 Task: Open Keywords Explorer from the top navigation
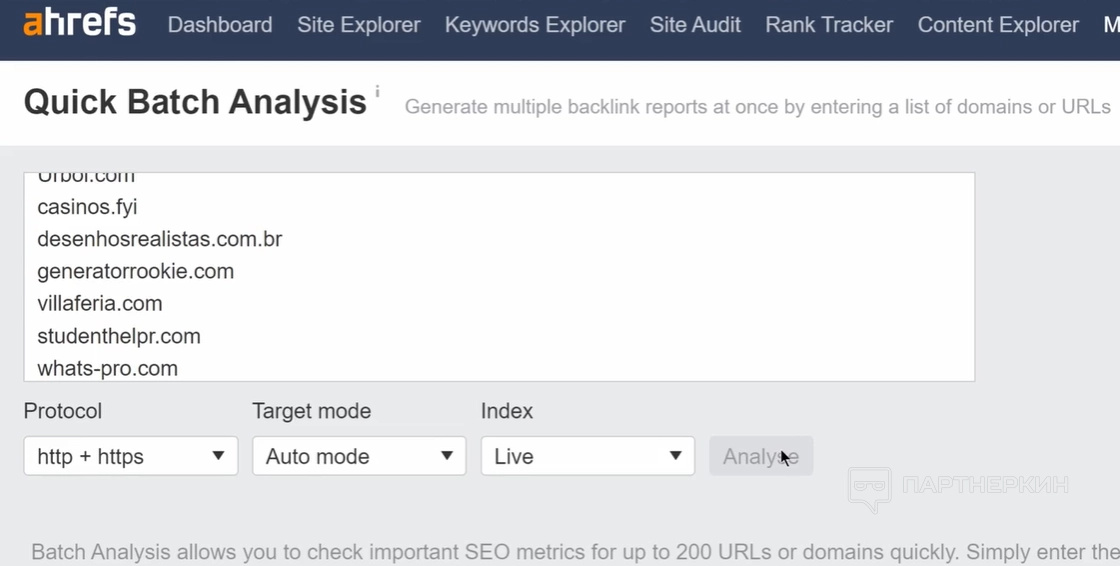[x=535, y=25]
